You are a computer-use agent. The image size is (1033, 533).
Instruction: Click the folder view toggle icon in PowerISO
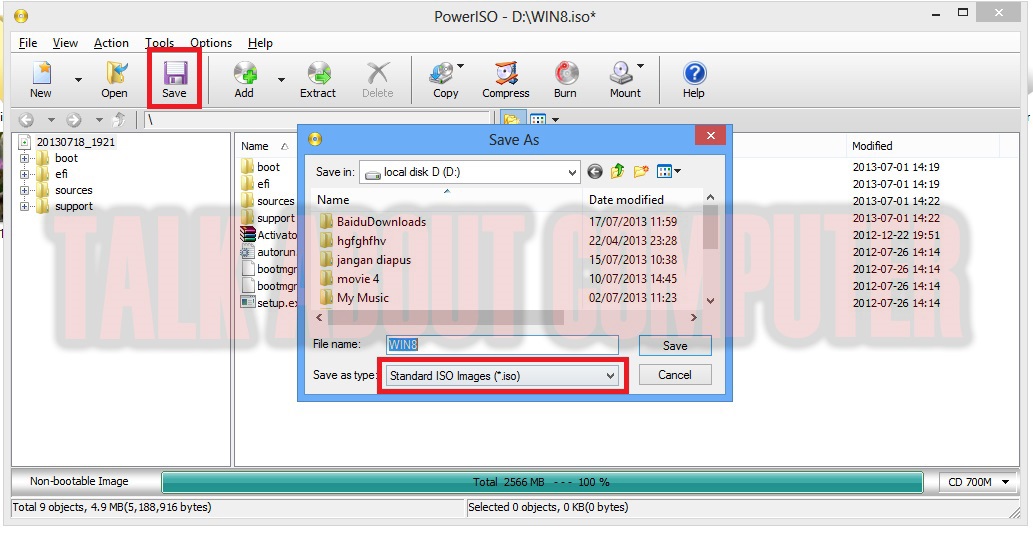511,120
